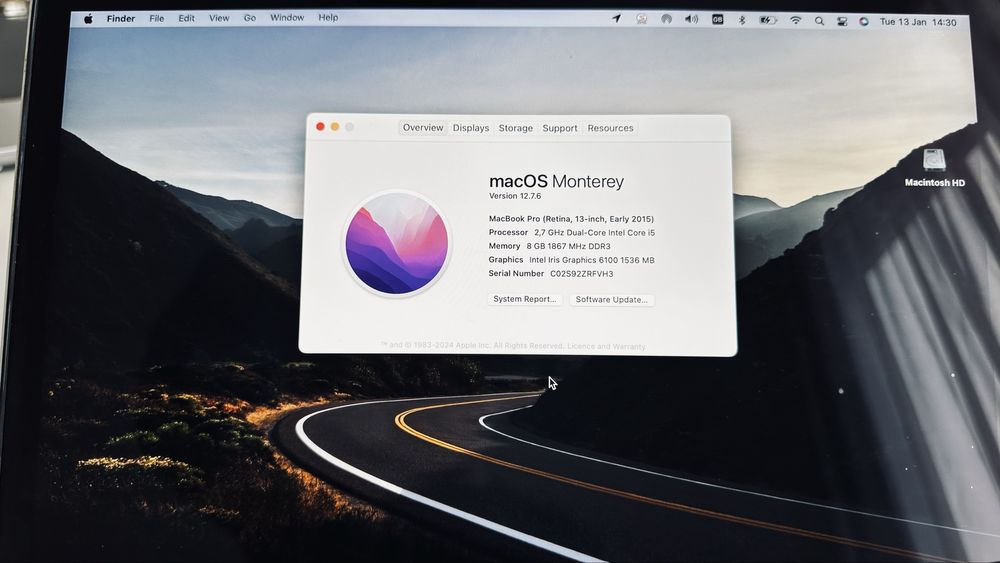This screenshot has height=563, width=1000.
Task: Click the face icon next to location arrow
Action: pos(642,19)
